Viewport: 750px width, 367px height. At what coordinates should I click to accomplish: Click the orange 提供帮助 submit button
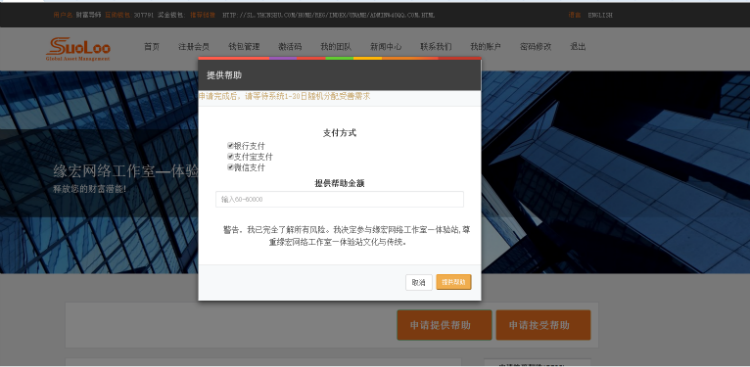pos(453,282)
